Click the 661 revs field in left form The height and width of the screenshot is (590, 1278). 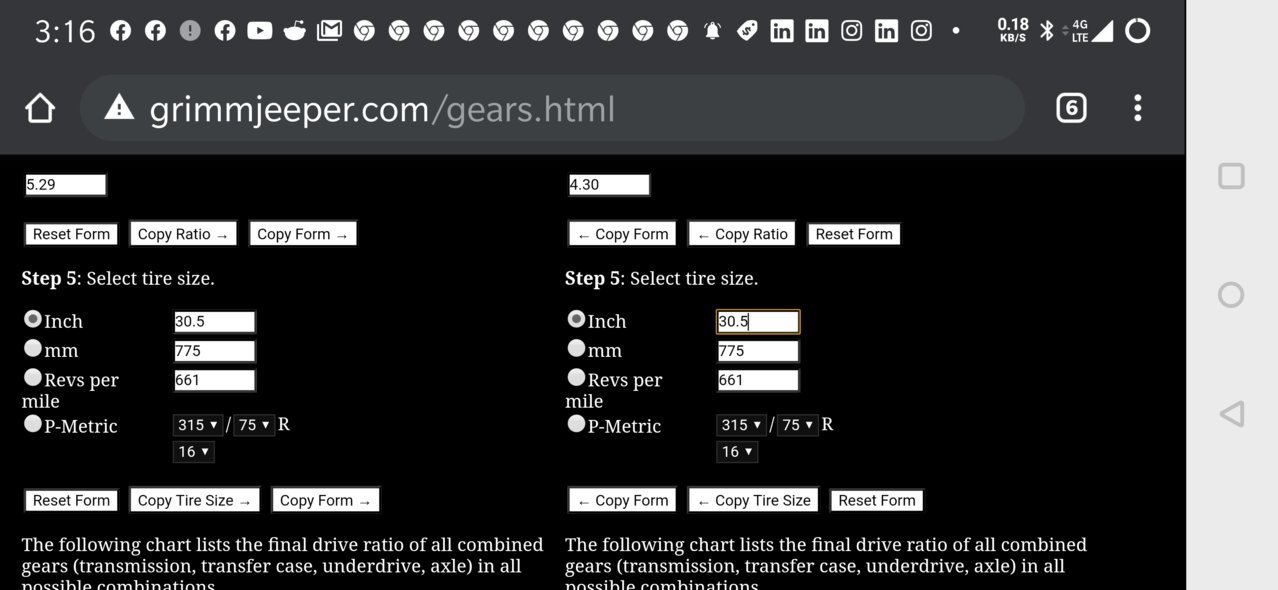pyautogui.click(x=214, y=380)
